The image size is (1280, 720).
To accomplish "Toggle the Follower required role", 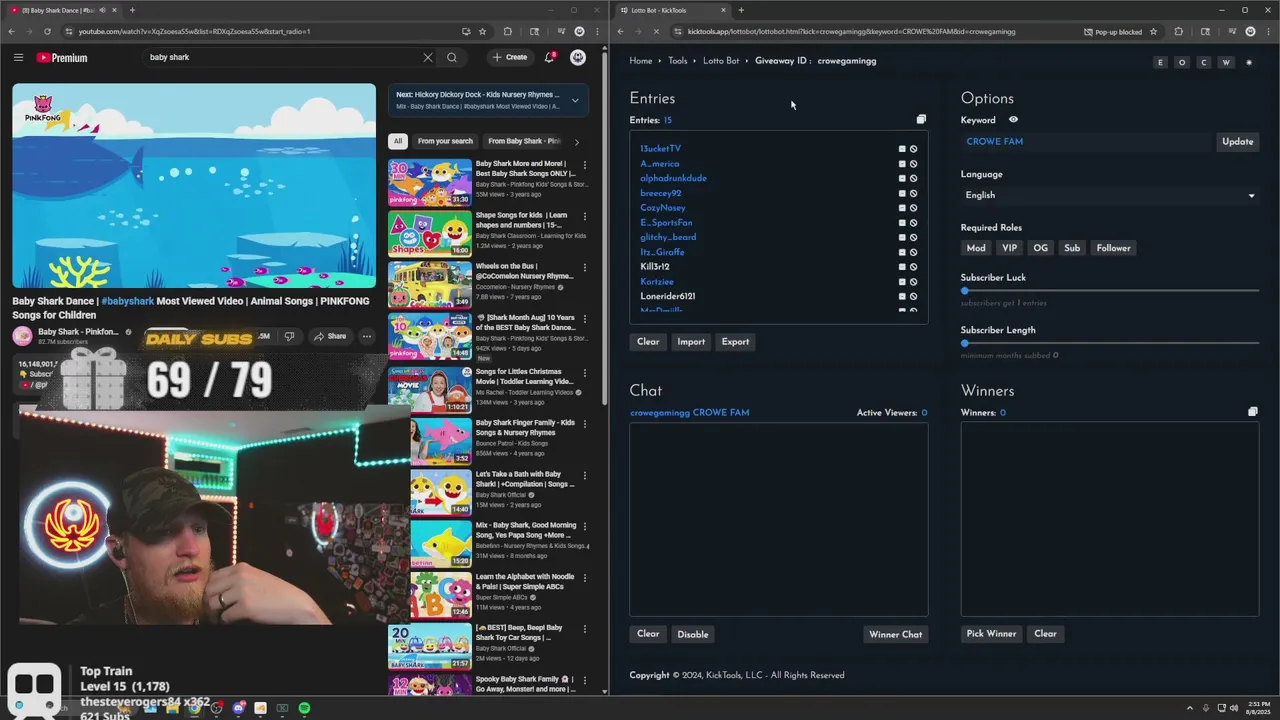I will point(1113,248).
